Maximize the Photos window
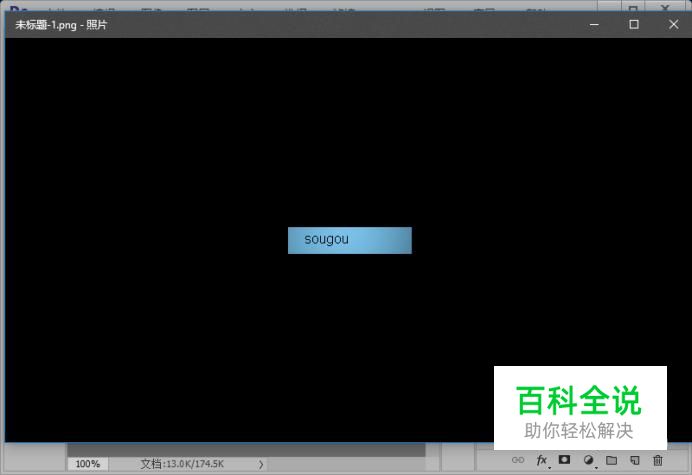Screen dimensions: 692x475 [634, 25]
